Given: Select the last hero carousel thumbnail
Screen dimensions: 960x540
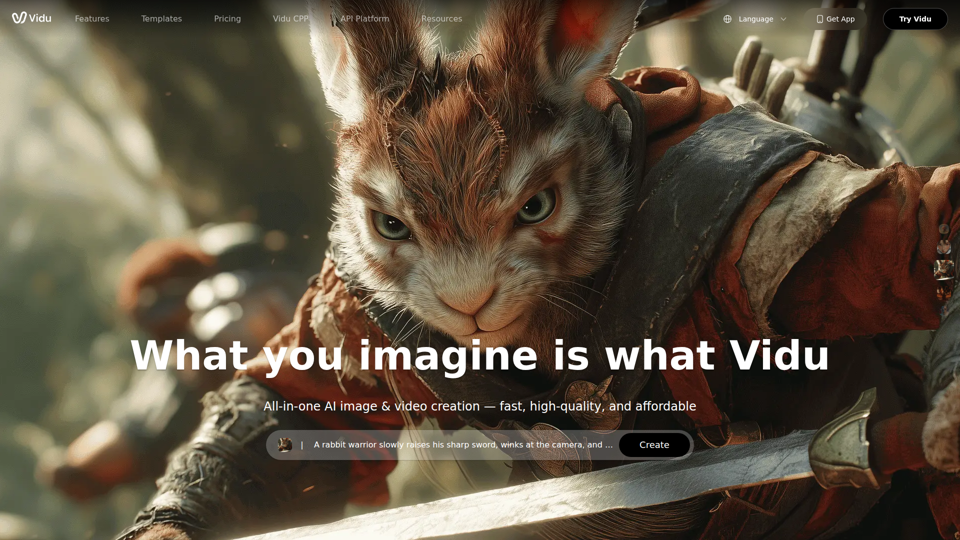Looking at the screenshot, I should tap(943, 292).
